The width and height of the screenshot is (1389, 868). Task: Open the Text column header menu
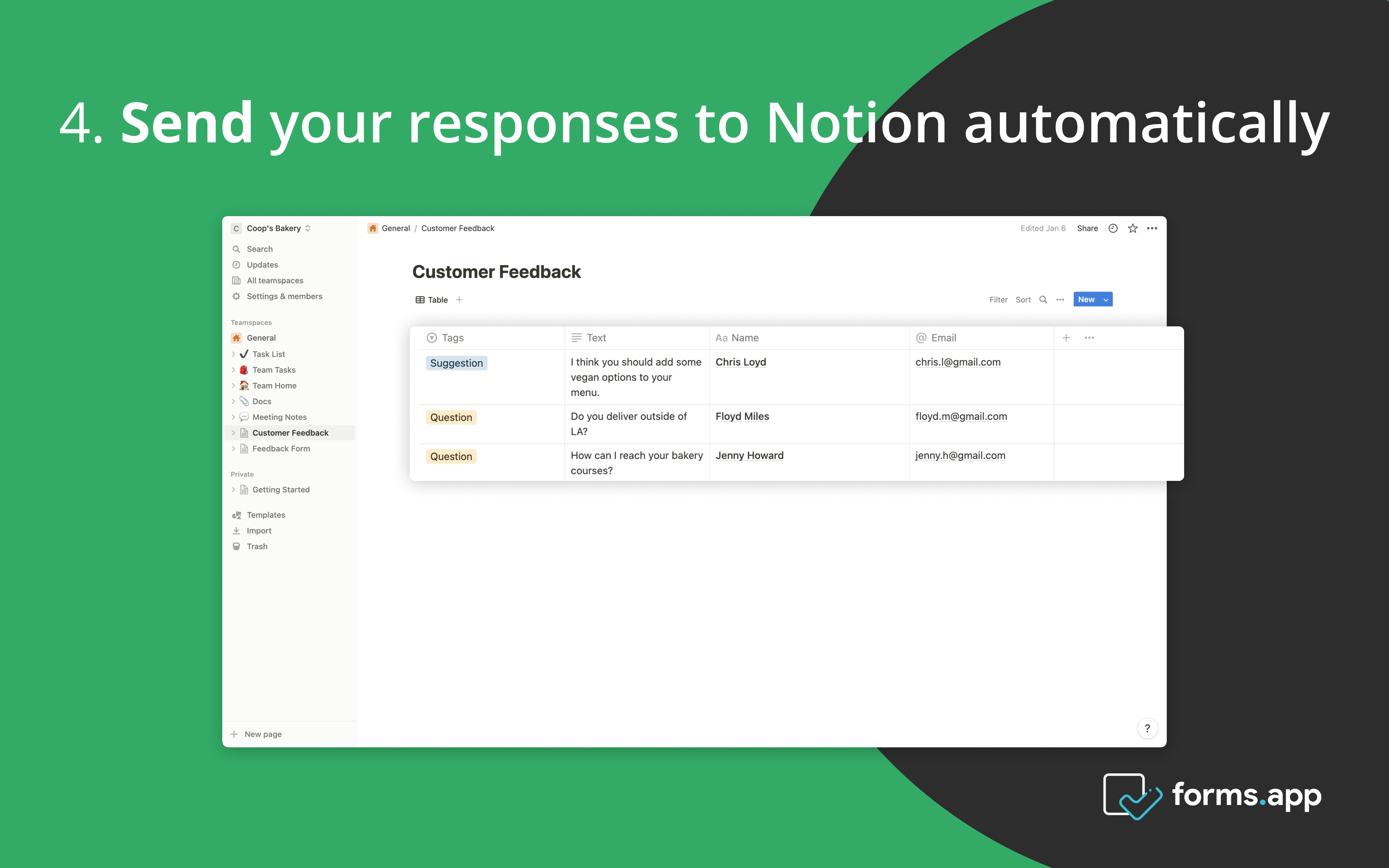pos(637,338)
